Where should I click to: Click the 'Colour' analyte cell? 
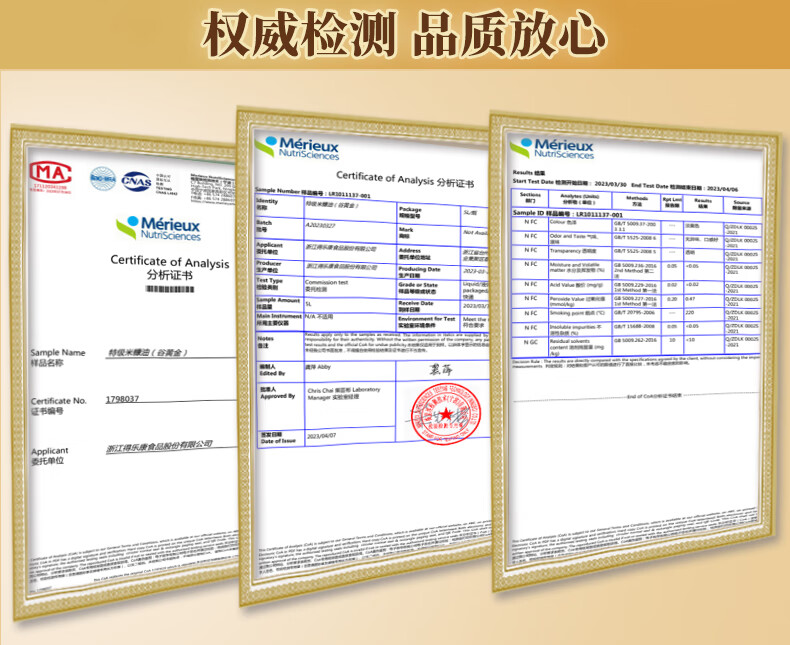point(580,225)
